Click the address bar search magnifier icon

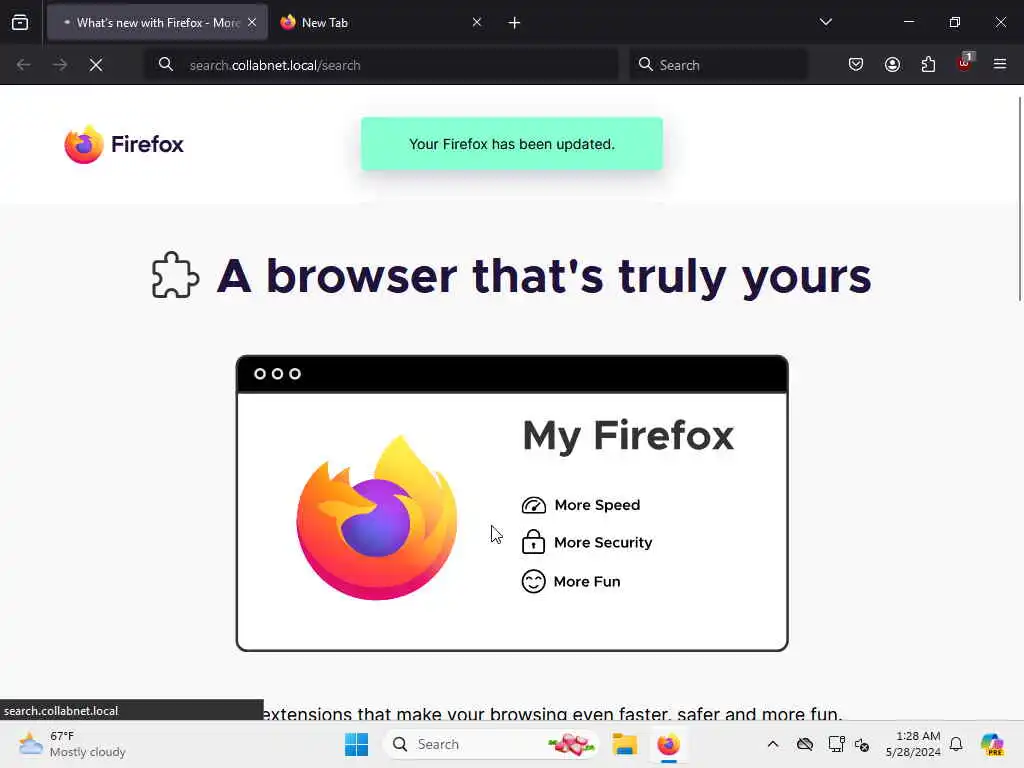[x=166, y=65]
